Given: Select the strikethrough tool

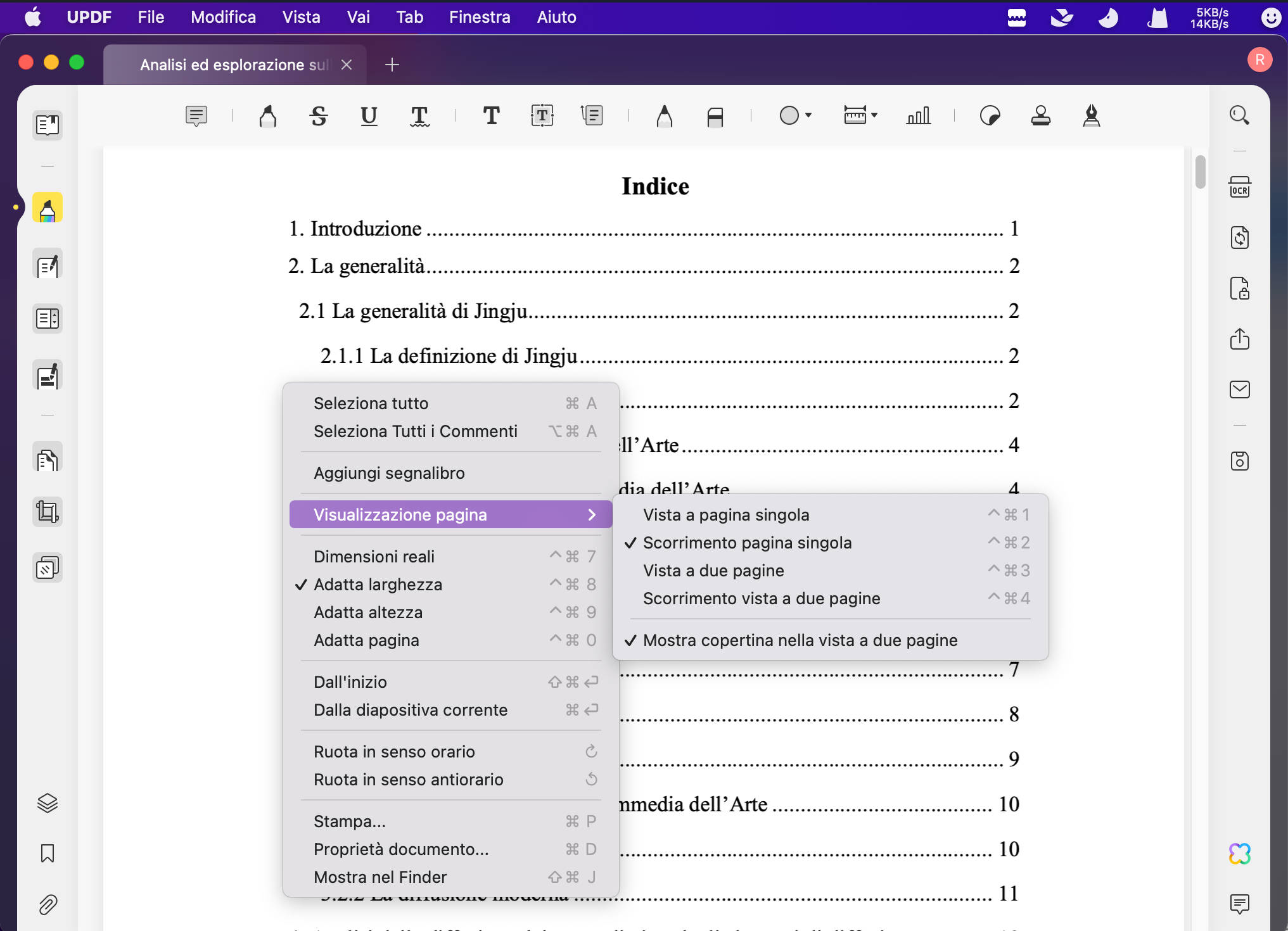Looking at the screenshot, I should [x=319, y=116].
